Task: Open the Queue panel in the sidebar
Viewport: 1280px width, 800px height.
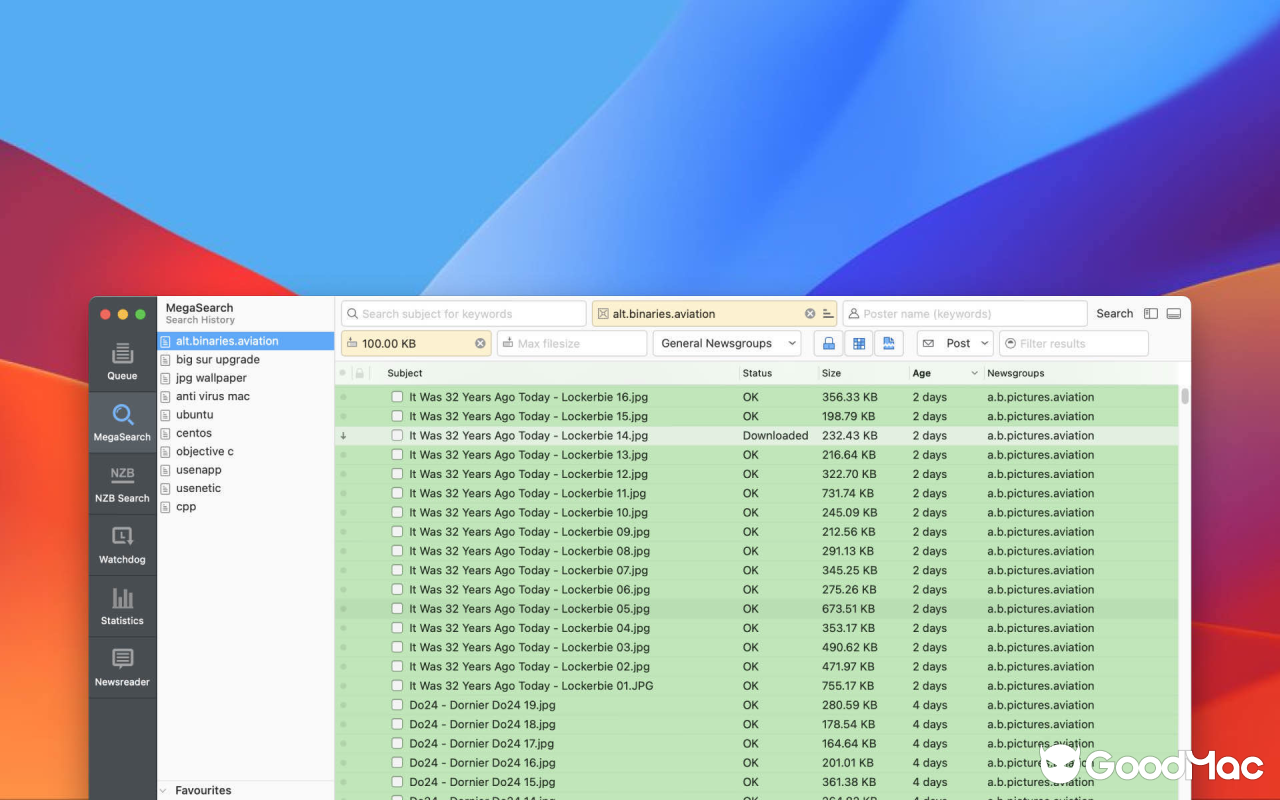Action: pos(122,360)
